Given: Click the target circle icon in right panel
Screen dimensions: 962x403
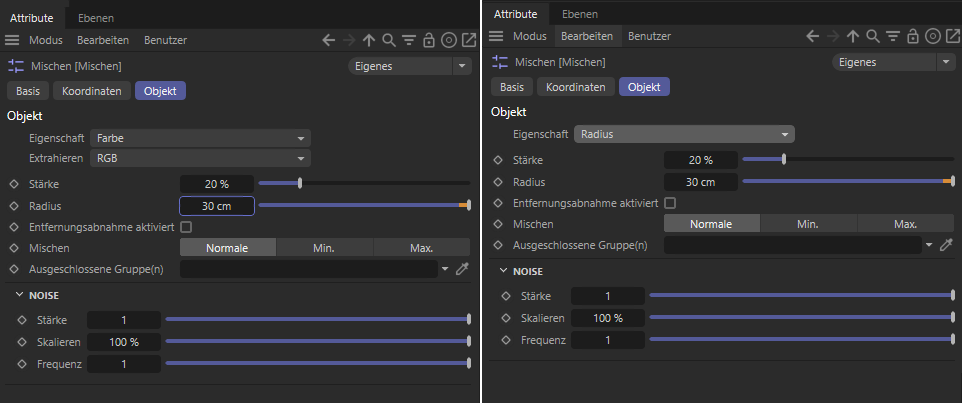Looking at the screenshot, I should [933, 37].
